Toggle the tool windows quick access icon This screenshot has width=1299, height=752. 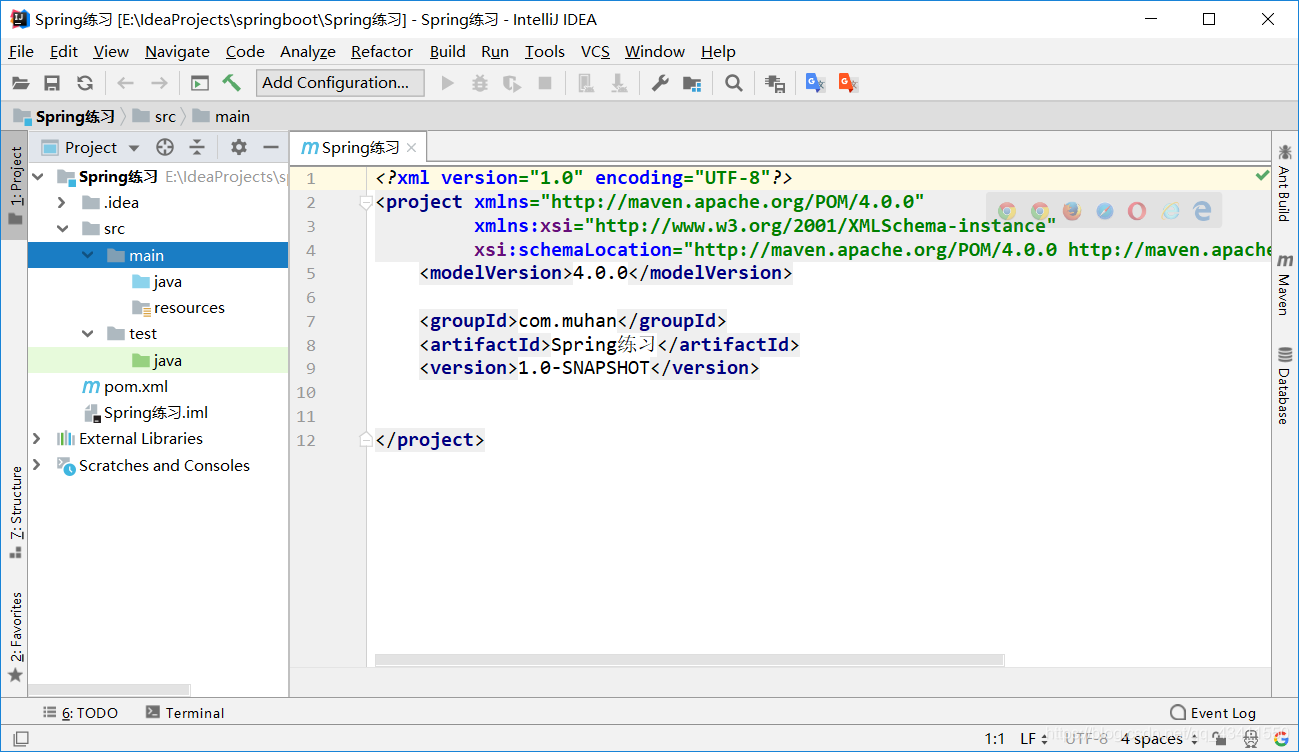pos(20,739)
